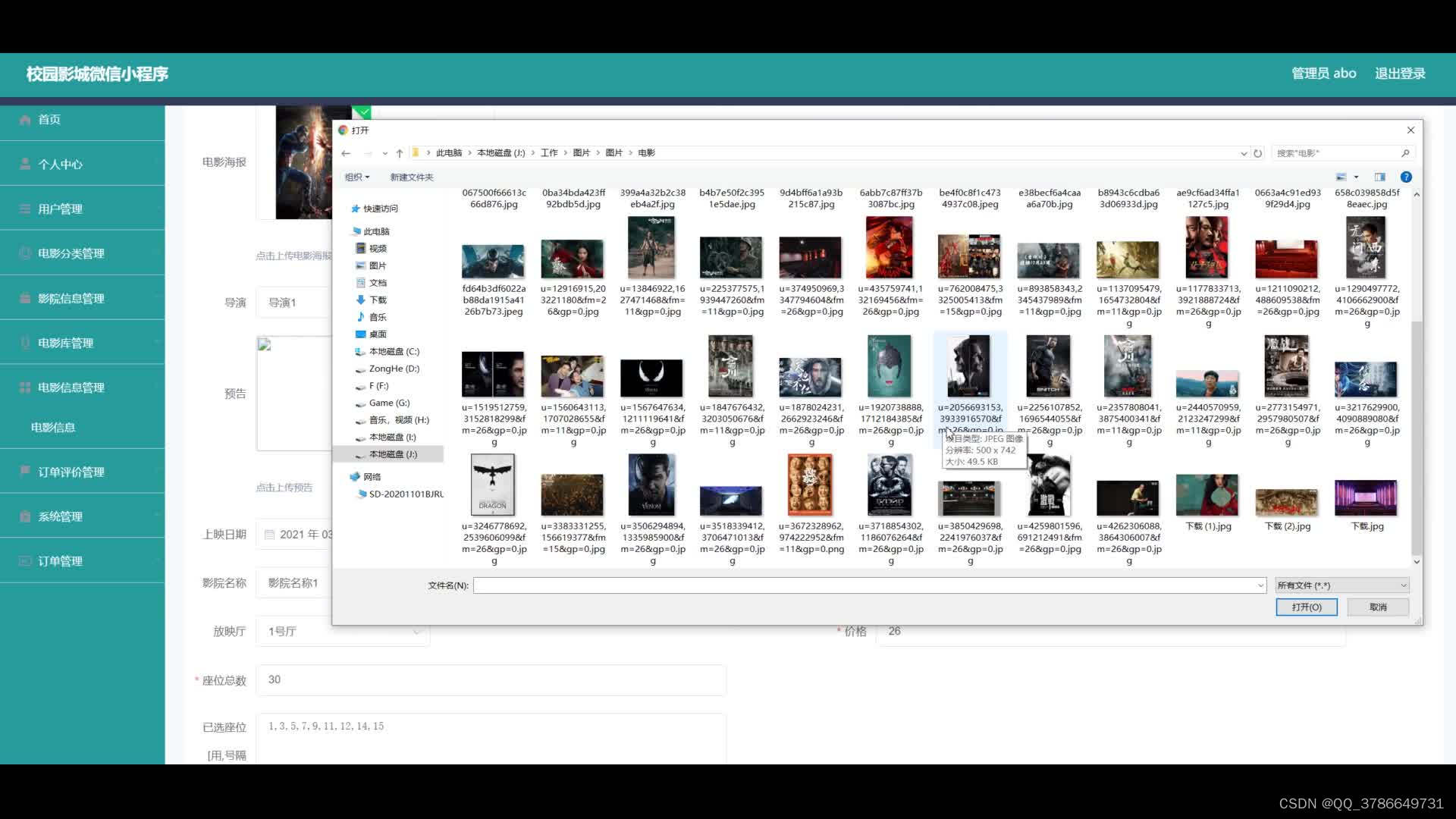Open the 系统管理 sidebar menu
Screen dimensions: 1456x819
click(82, 516)
